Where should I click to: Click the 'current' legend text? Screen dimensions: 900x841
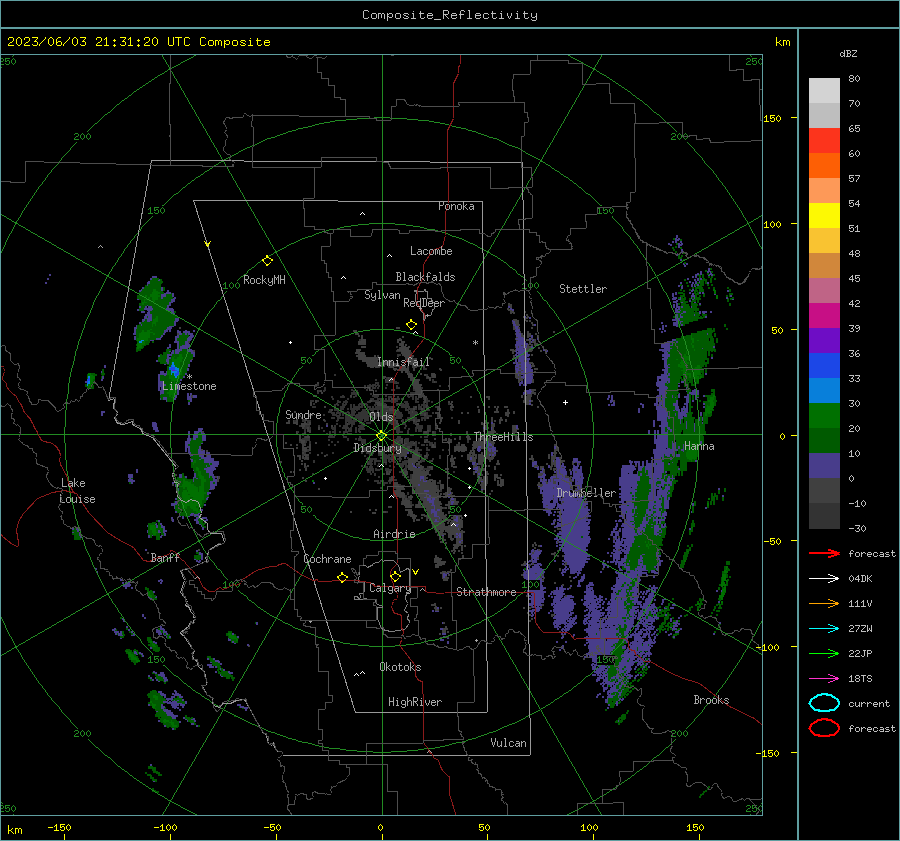pyautogui.click(x=869, y=703)
